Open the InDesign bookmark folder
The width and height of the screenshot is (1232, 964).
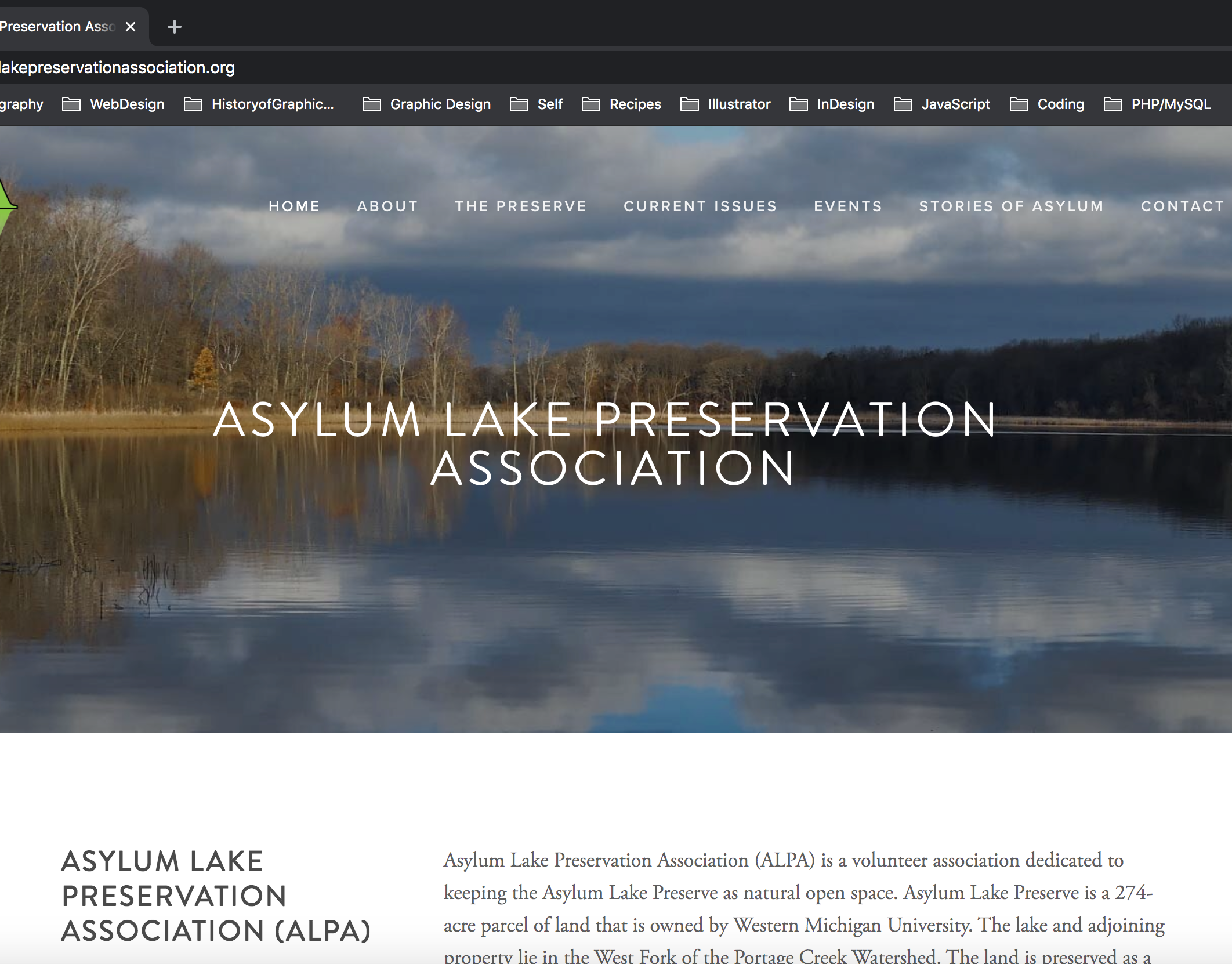click(832, 104)
